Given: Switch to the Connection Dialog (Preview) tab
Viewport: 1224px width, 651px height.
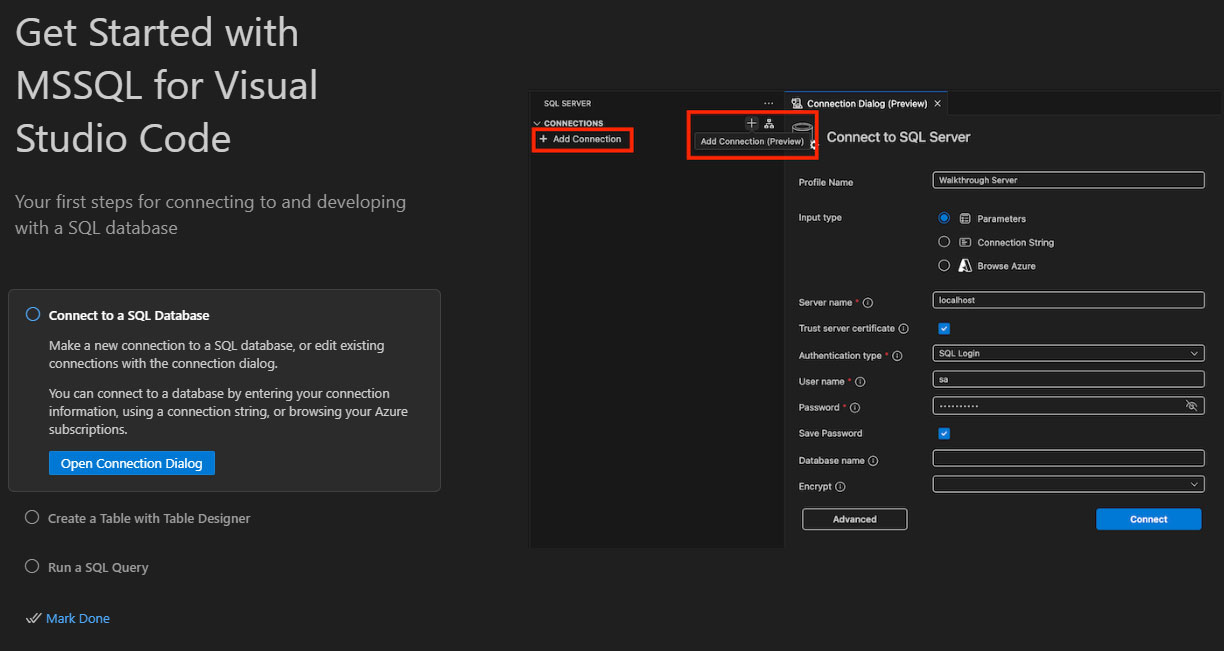Looking at the screenshot, I should (x=866, y=103).
